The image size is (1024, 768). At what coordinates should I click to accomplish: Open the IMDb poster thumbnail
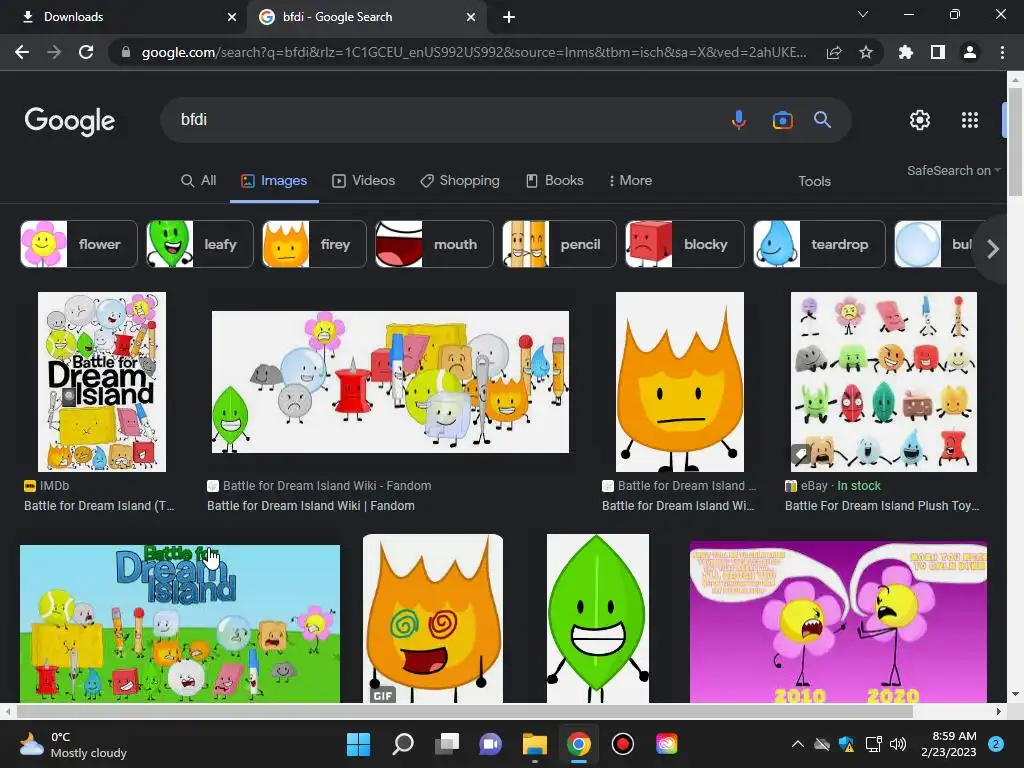pyautogui.click(x=102, y=382)
